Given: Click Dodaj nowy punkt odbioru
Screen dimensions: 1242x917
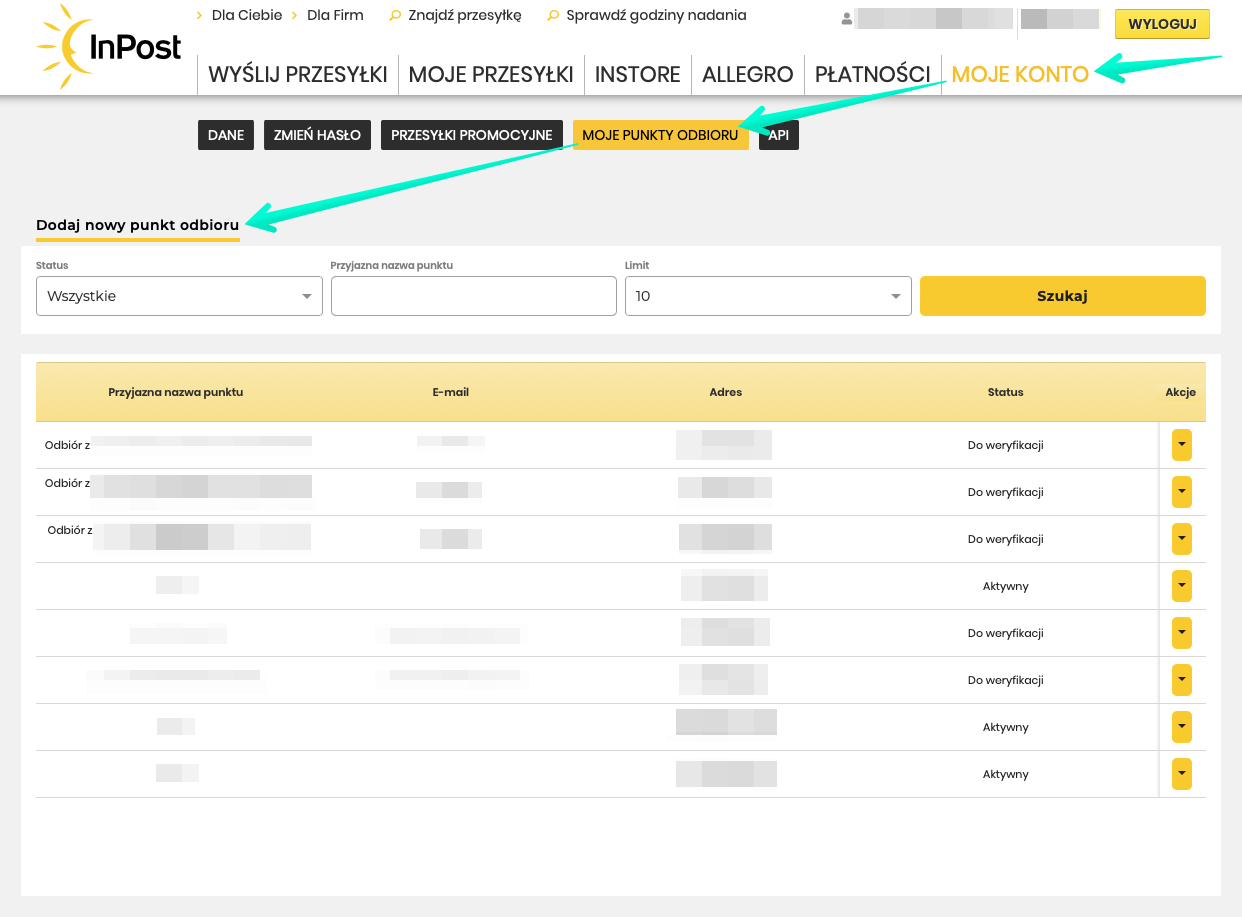Looking at the screenshot, I should 138,225.
